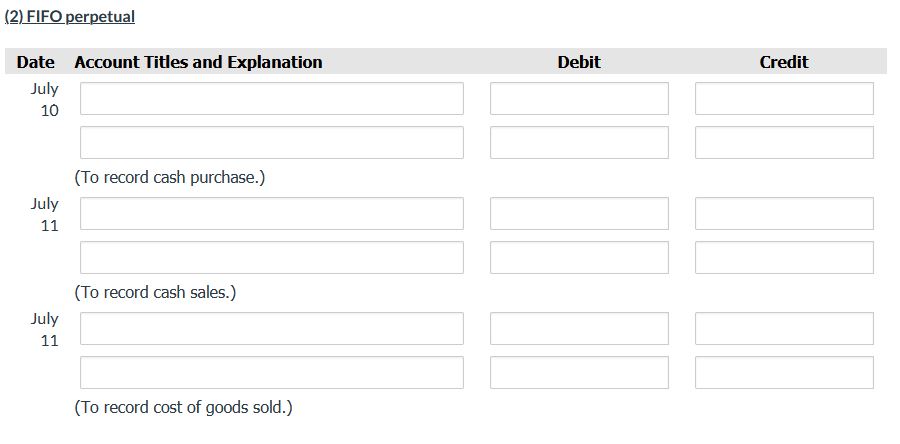Click second July 10 debit field

tap(579, 143)
